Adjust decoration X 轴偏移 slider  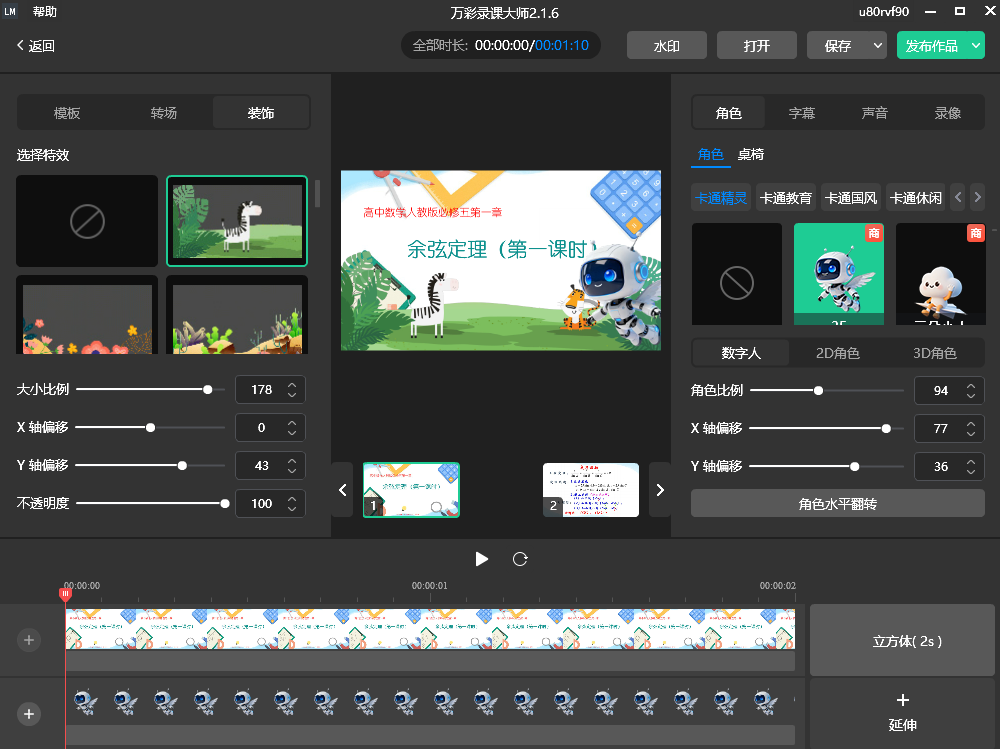151,427
